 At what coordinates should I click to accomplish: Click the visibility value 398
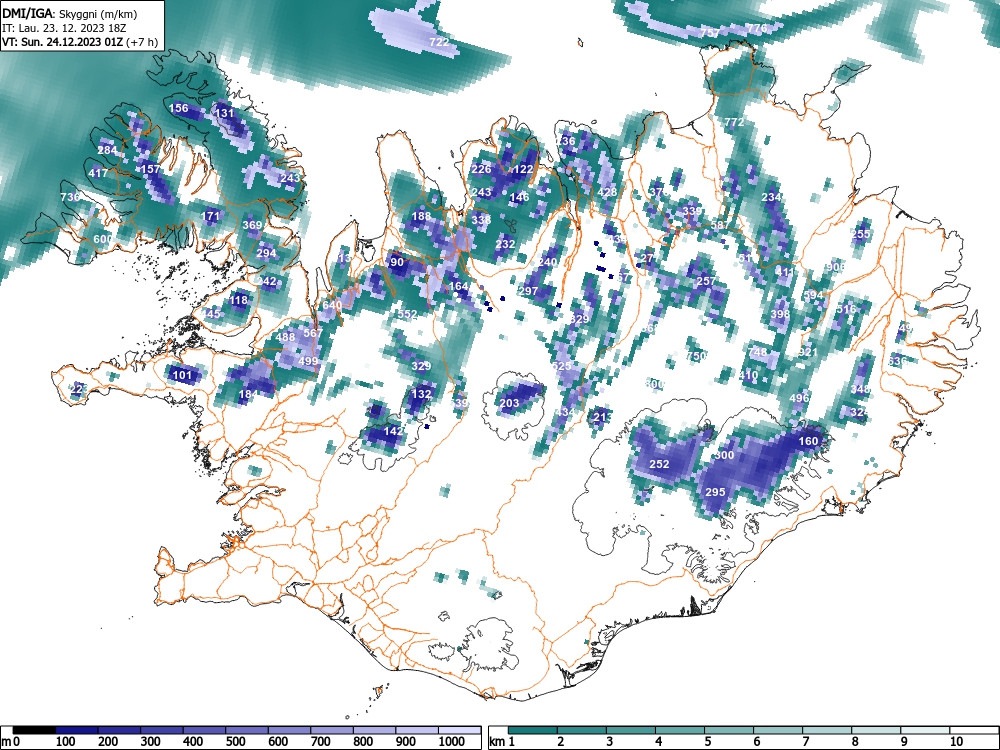pos(780,314)
